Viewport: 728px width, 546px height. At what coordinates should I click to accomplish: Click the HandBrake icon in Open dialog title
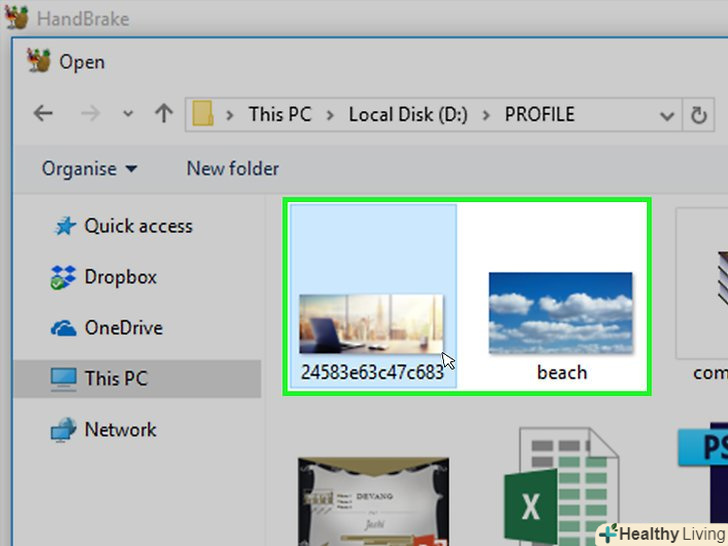(39, 61)
